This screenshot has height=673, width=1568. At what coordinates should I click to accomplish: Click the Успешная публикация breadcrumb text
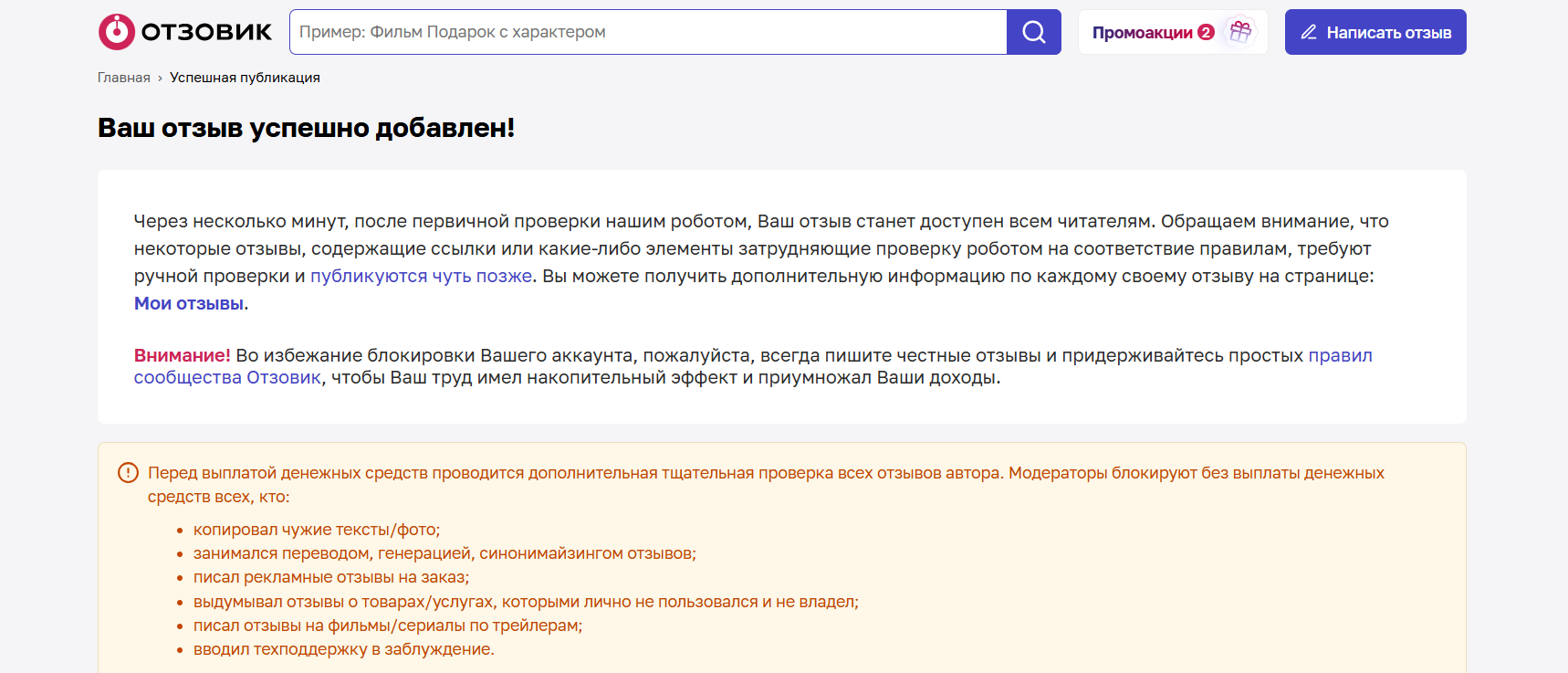click(245, 78)
